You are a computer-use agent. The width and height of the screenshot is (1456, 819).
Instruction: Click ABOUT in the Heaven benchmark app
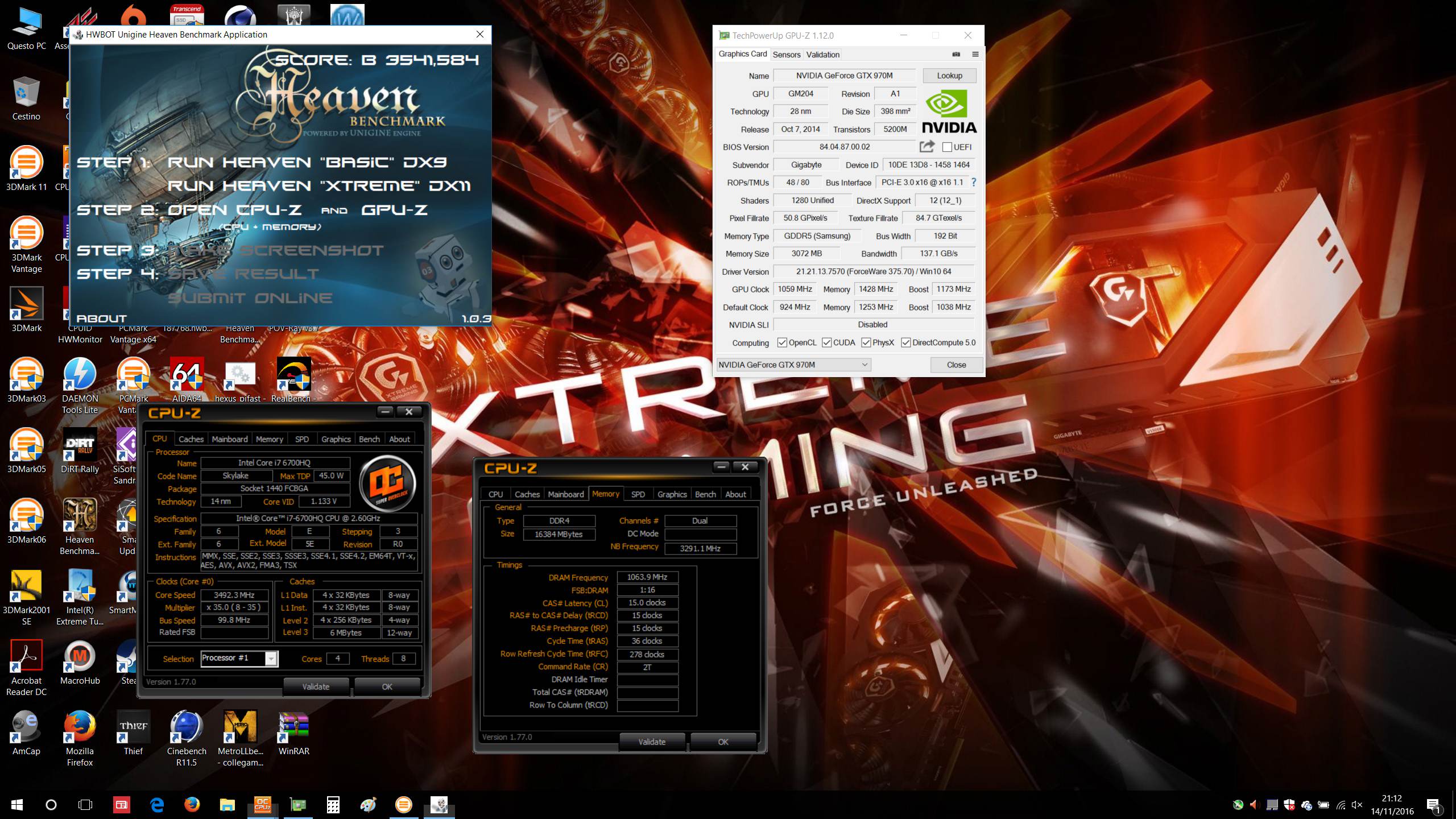(x=102, y=318)
